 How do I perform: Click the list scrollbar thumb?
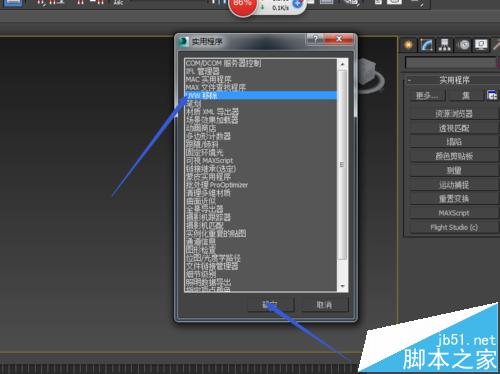tap(342, 164)
